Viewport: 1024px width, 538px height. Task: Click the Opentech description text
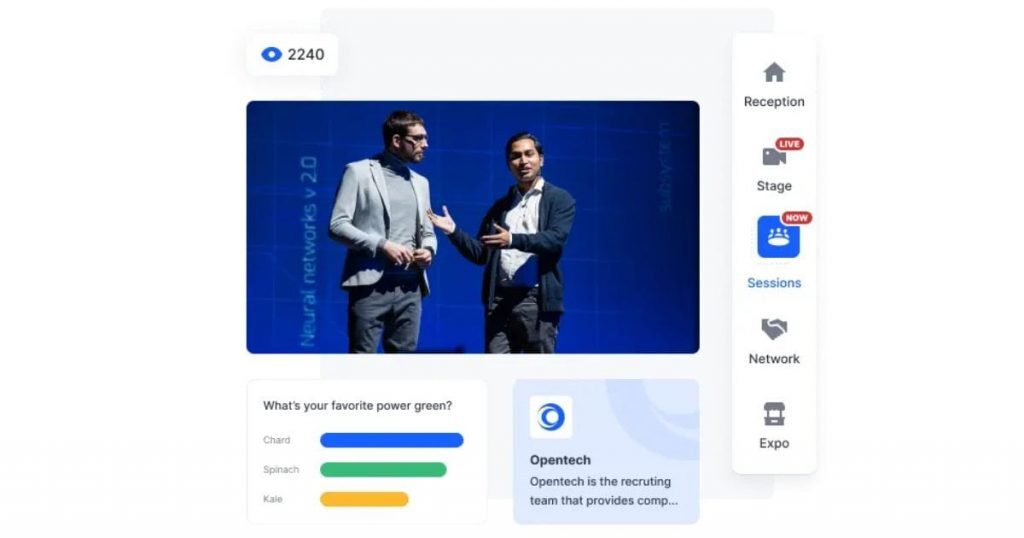pos(604,491)
